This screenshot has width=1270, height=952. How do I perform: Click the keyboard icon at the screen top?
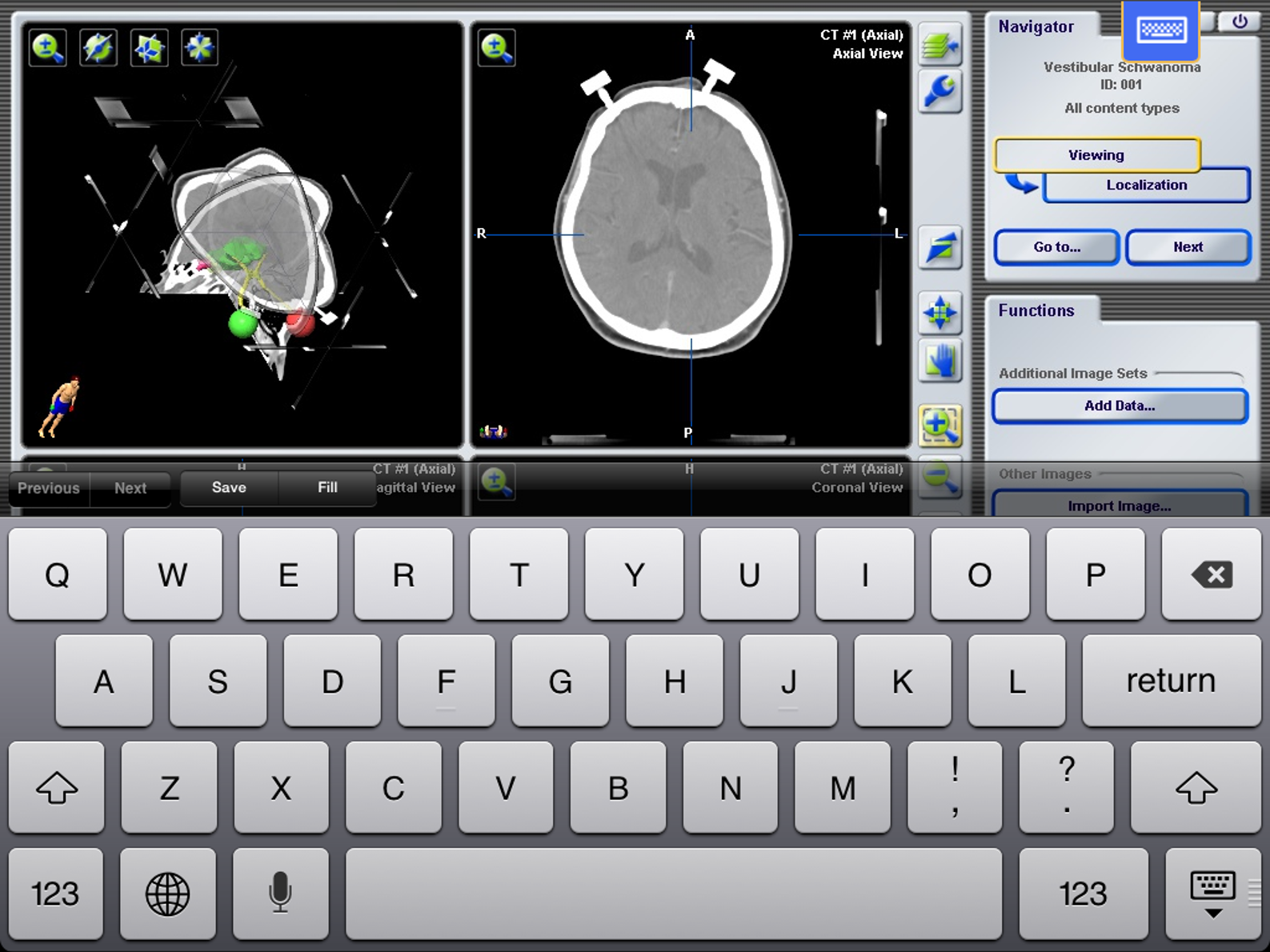(1161, 31)
